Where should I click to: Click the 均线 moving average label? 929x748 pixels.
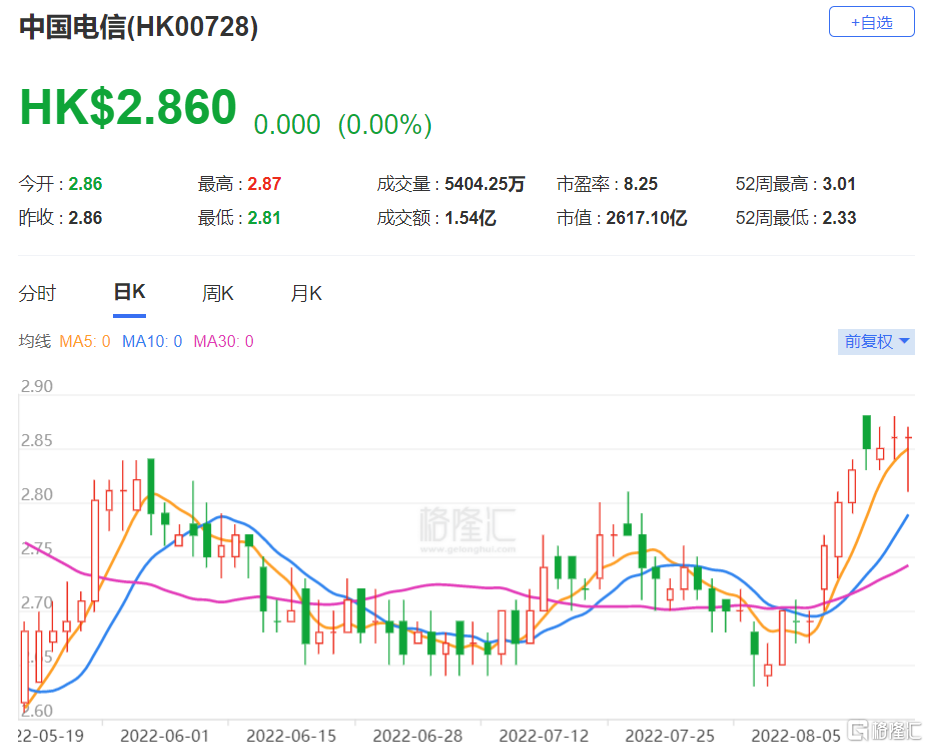point(35,341)
